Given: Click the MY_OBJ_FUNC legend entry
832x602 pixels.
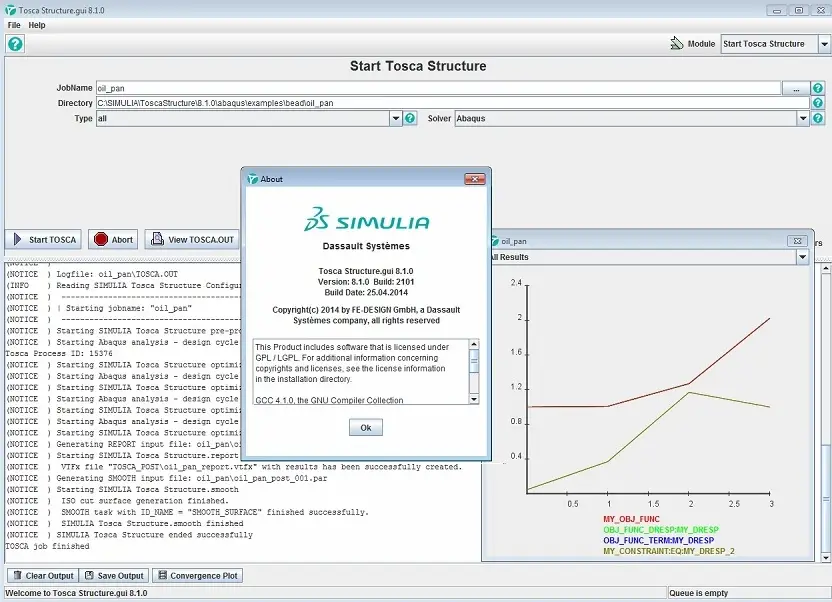Looking at the screenshot, I should (631, 519).
